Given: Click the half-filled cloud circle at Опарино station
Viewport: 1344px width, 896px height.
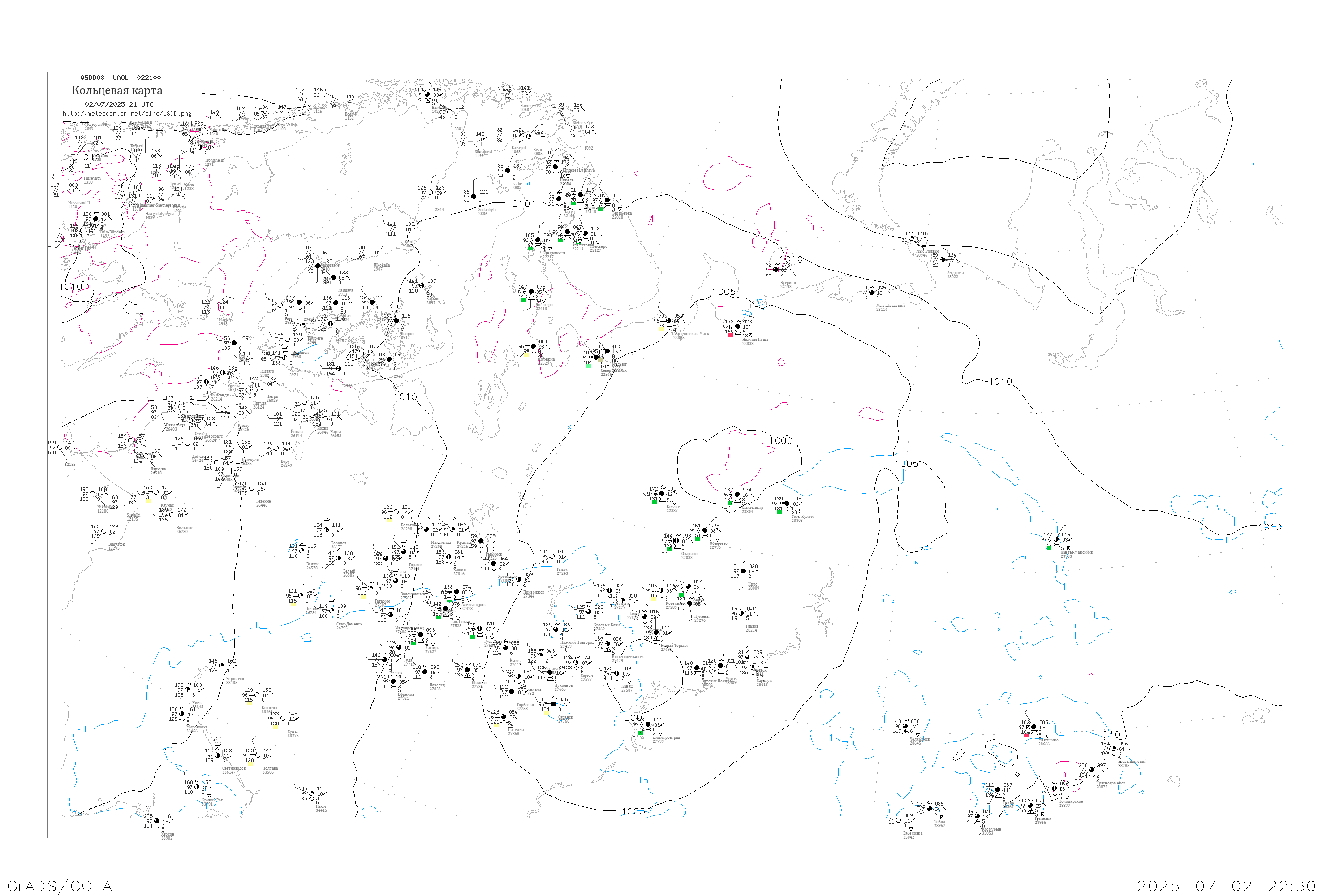Looking at the screenshot, I should [x=676, y=541].
